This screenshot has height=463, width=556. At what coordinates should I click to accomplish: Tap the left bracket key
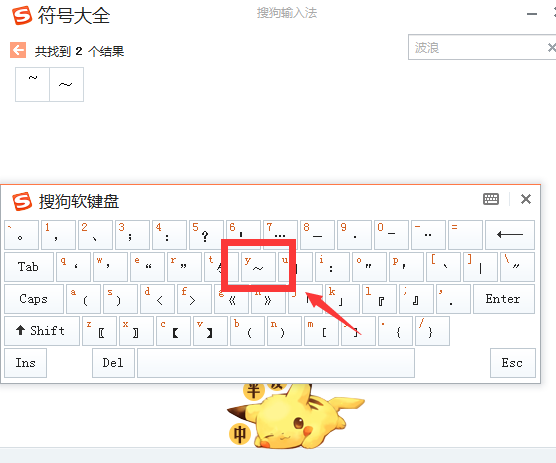click(443, 267)
